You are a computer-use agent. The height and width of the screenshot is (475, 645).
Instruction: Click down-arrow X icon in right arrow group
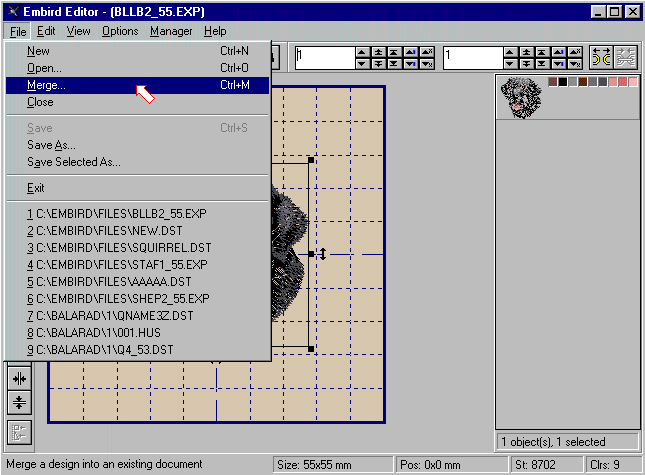(575, 63)
